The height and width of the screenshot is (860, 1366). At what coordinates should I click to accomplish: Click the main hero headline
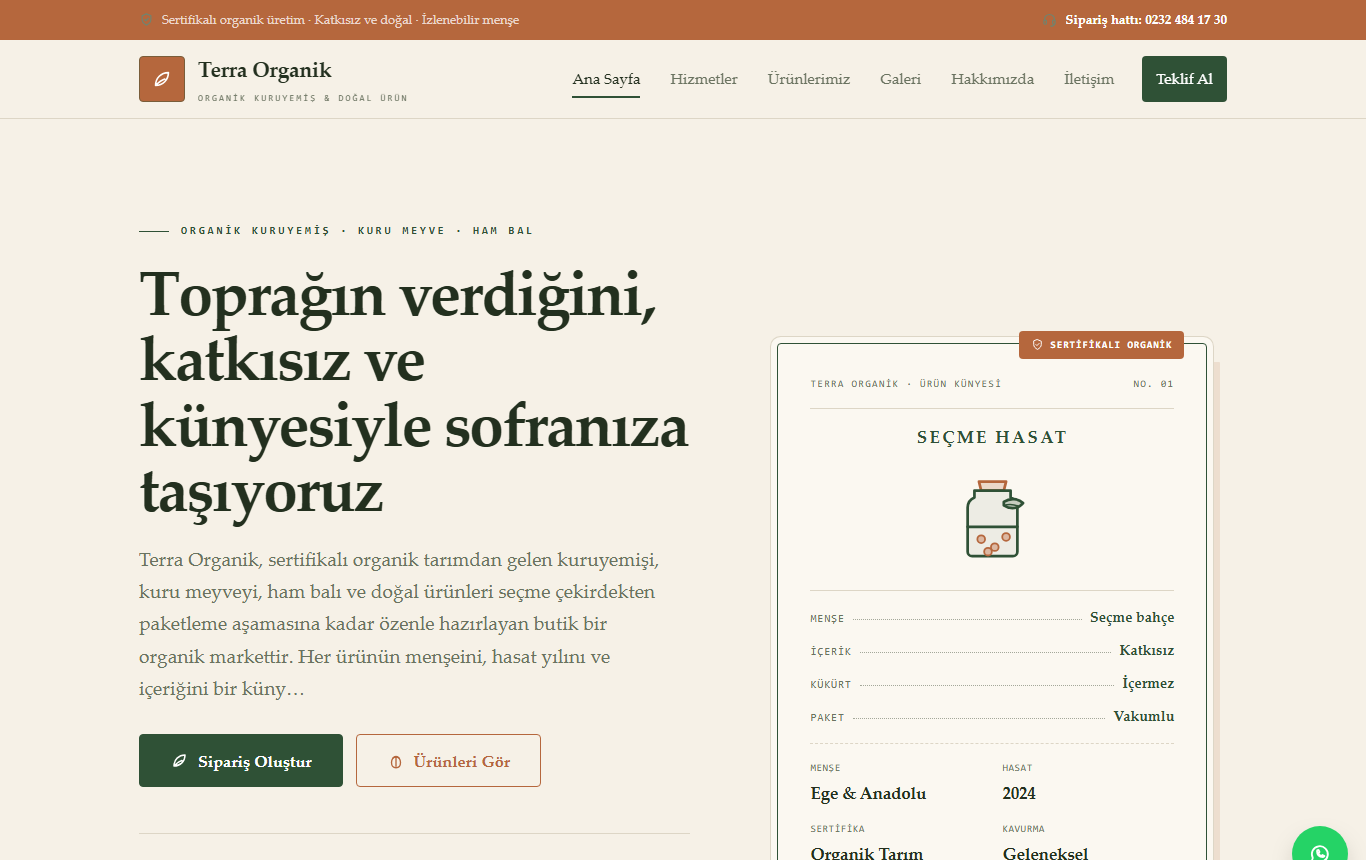[x=414, y=393]
